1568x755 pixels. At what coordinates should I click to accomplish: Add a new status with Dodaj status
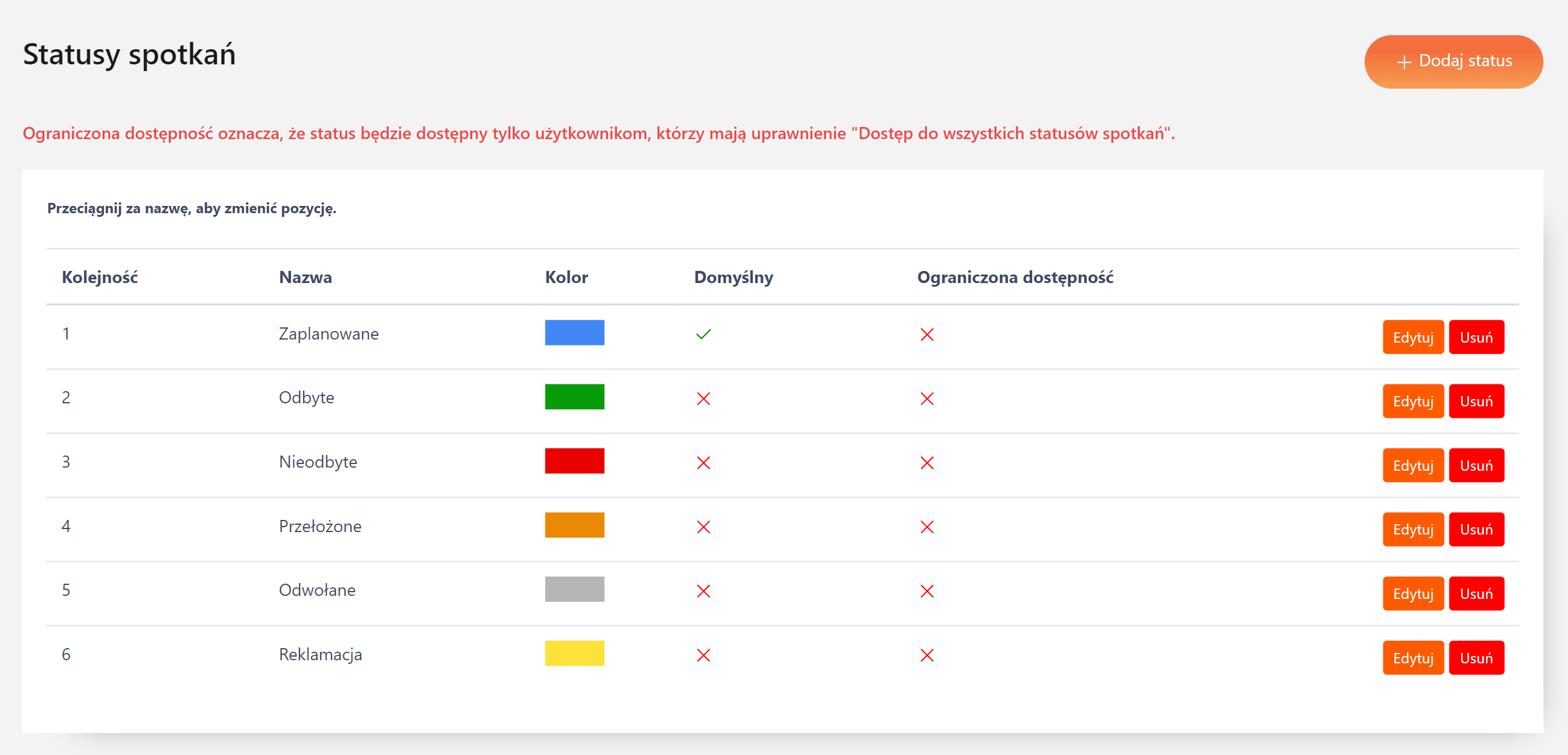point(1453,61)
